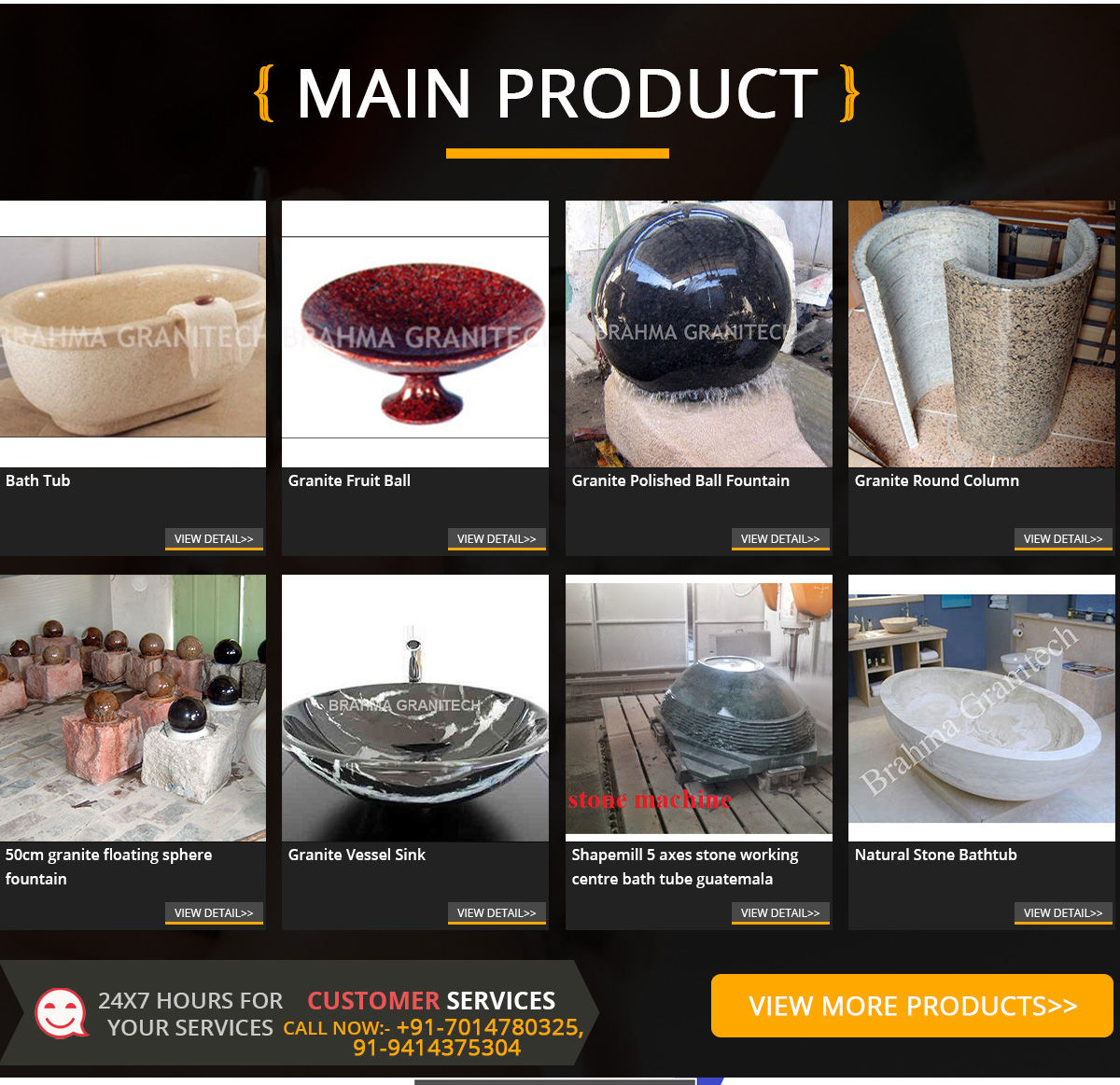View detail for Granite Vessel Sink
The image size is (1120, 1085).
(x=497, y=913)
